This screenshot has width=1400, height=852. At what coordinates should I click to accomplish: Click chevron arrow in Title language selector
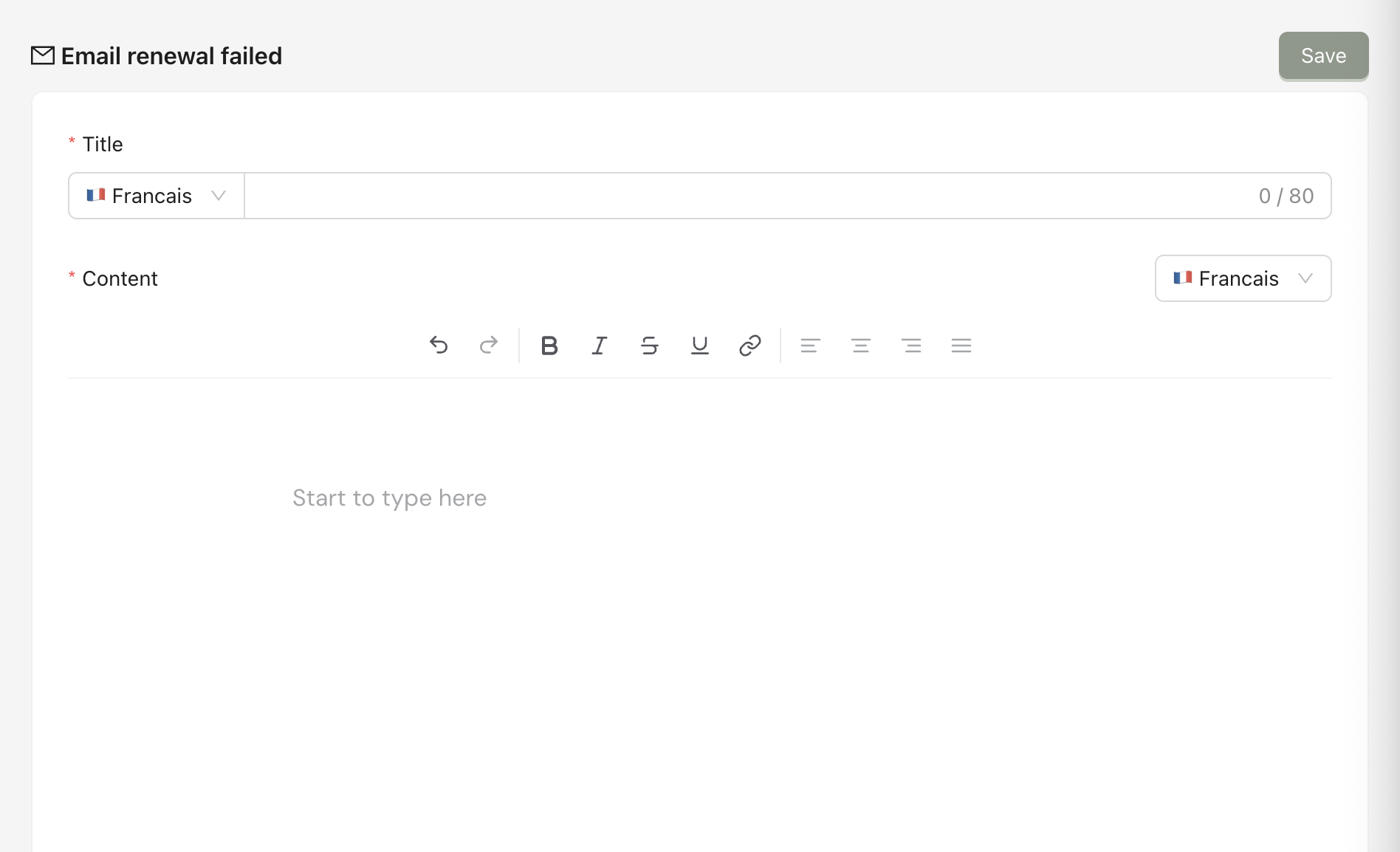(218, 196)
